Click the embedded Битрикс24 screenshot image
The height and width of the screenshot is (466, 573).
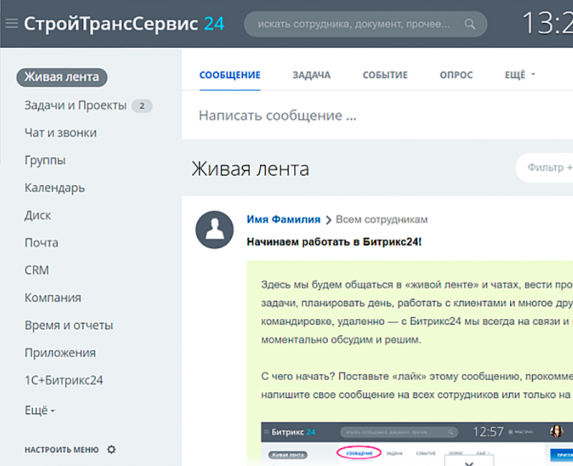point(417,444)
